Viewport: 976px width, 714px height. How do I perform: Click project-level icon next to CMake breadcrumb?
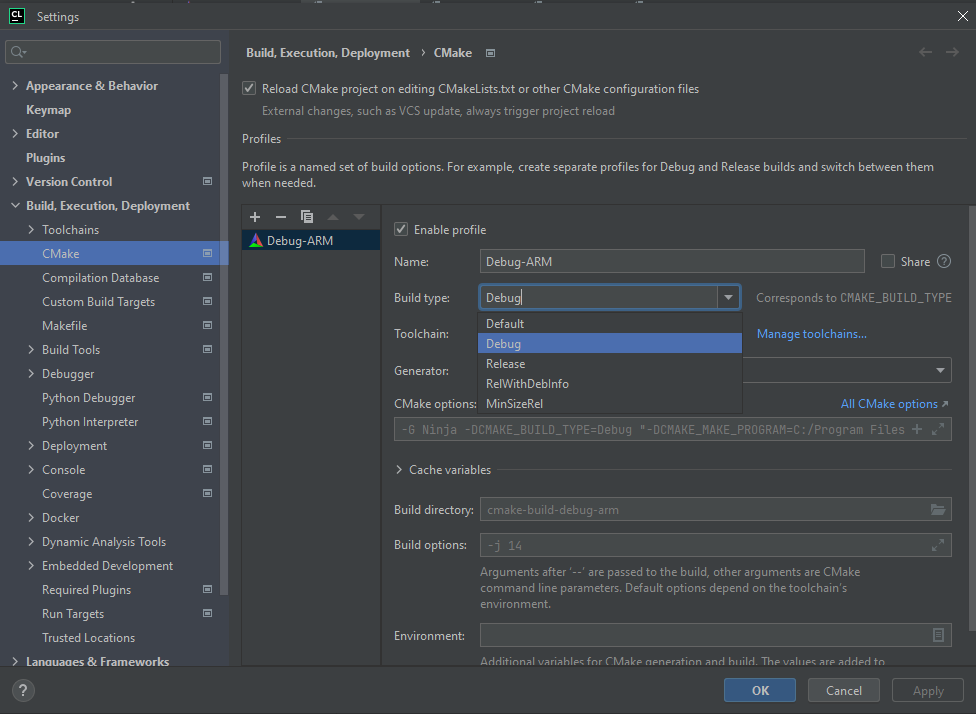[x=490, y=53]
